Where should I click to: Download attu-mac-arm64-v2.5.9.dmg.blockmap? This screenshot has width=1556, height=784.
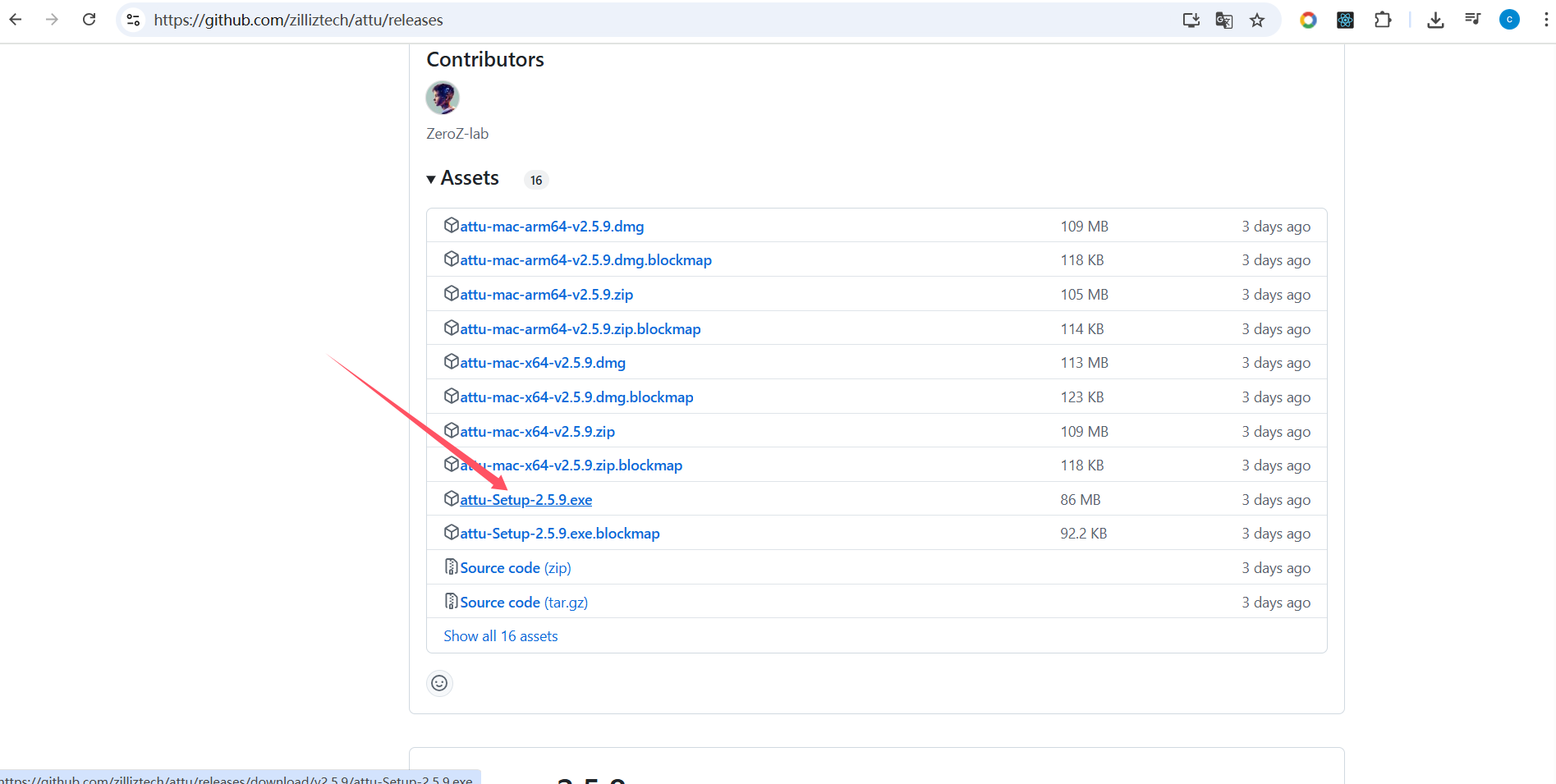pos(585,260)
